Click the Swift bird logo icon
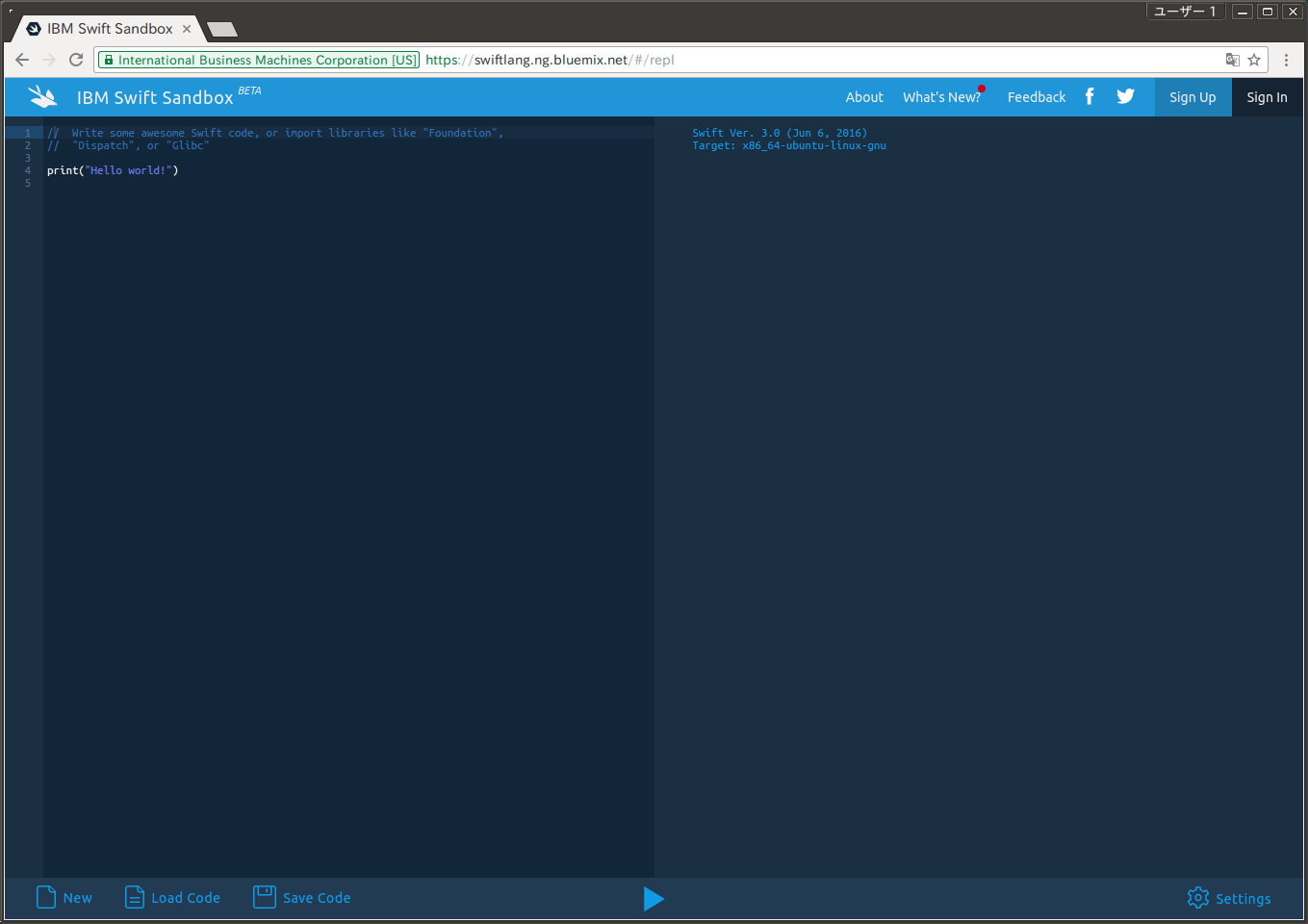Image resolution: width=1308 pixels, height=924 pixels. click(43, 96)
